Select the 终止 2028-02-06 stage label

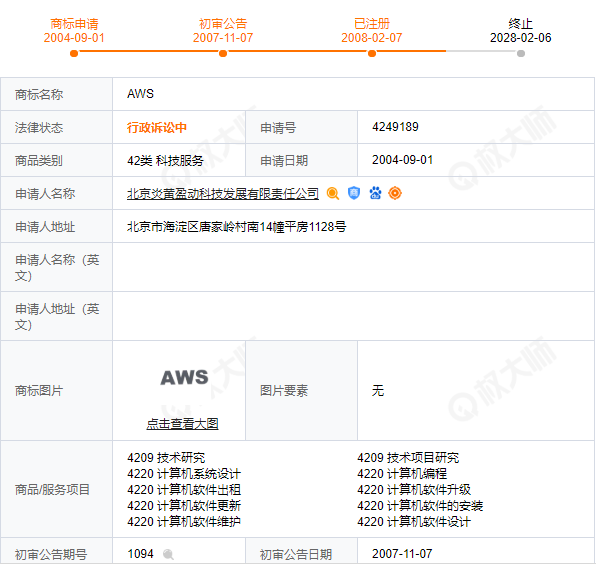[x=521, y=31]
